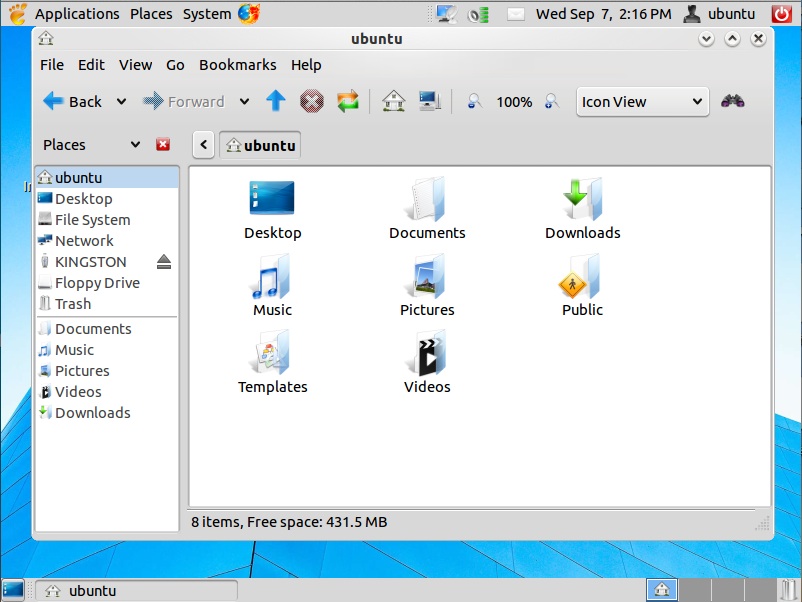Open the Back history dropdown arrow
The height and width of the screenshot is (602, 802).
[x=121, y=101]
